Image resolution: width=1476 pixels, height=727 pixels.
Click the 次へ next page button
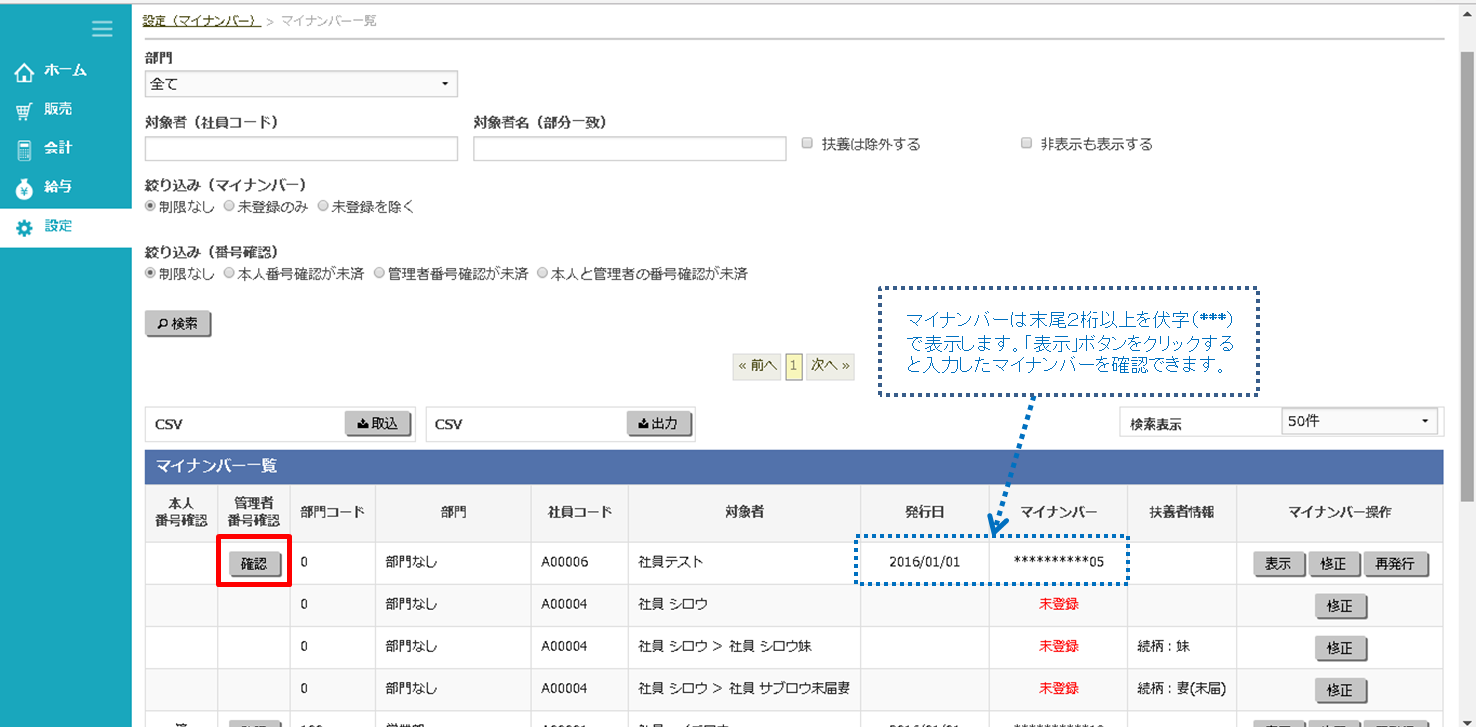point(830,366)
